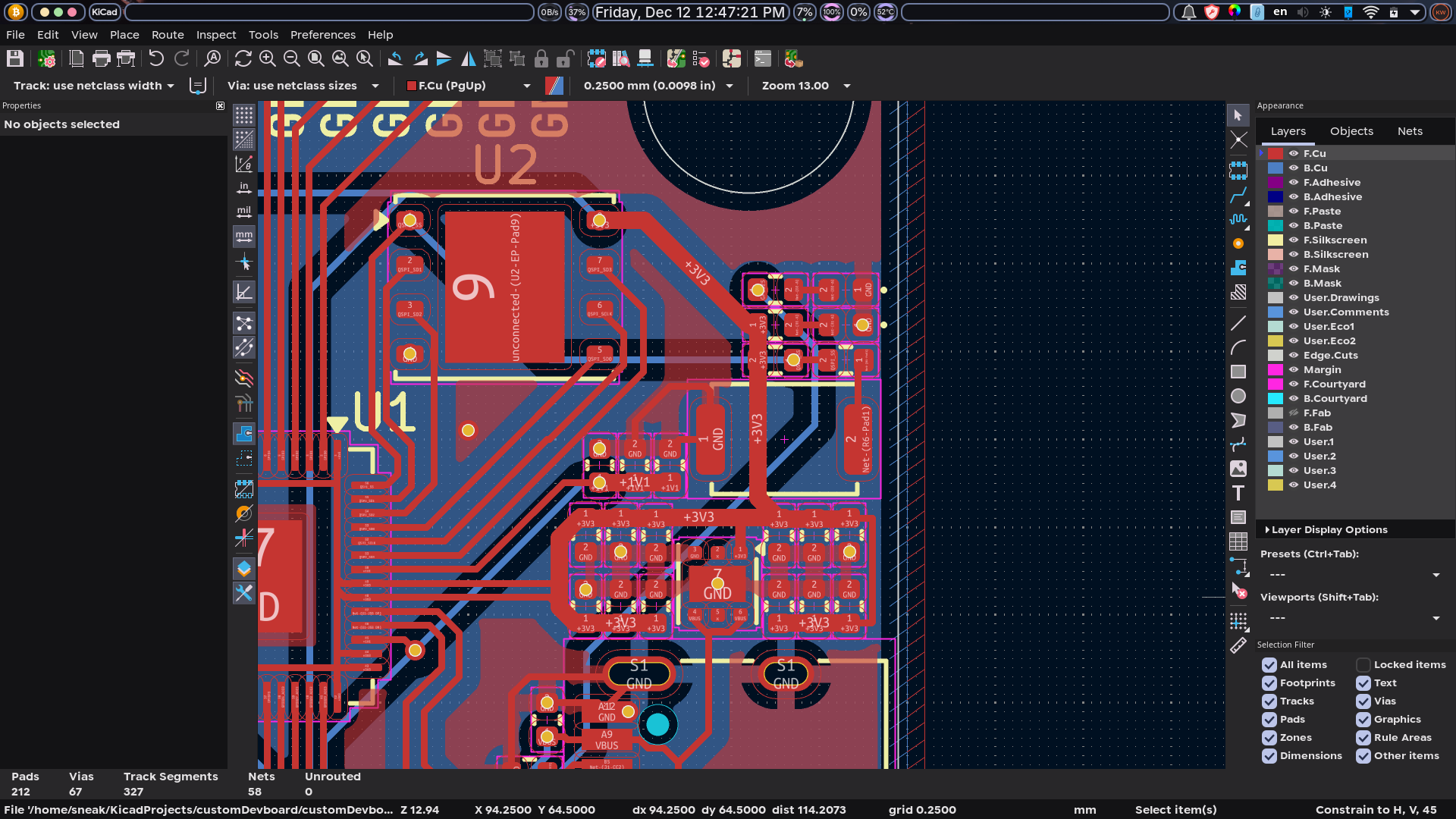The height and width of the screenshot is (819, 1456).
Task: Click the Undo arrow icon
Action: tap(156, 58)
